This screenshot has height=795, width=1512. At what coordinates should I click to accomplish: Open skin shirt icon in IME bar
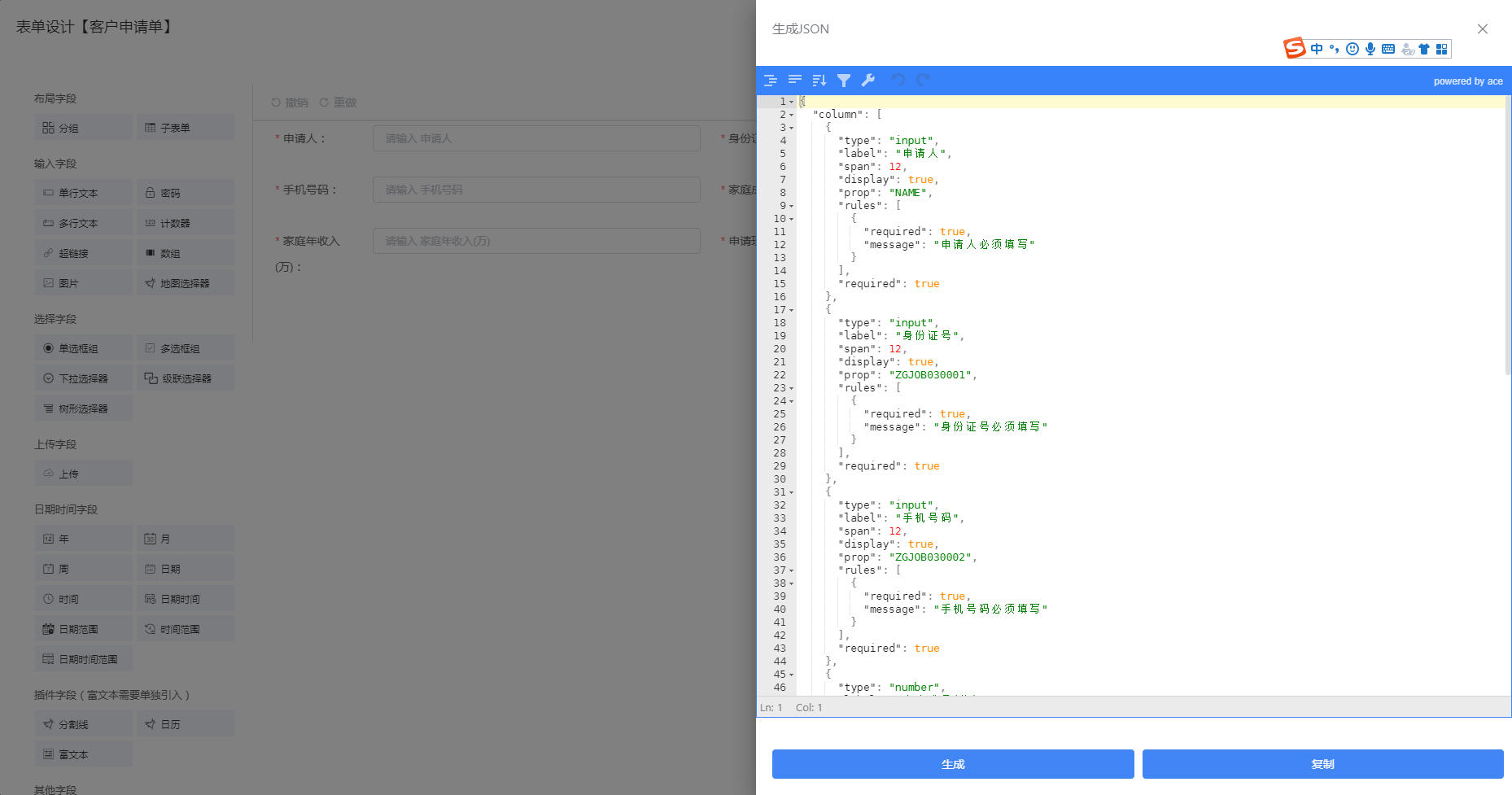point(1424,49)
